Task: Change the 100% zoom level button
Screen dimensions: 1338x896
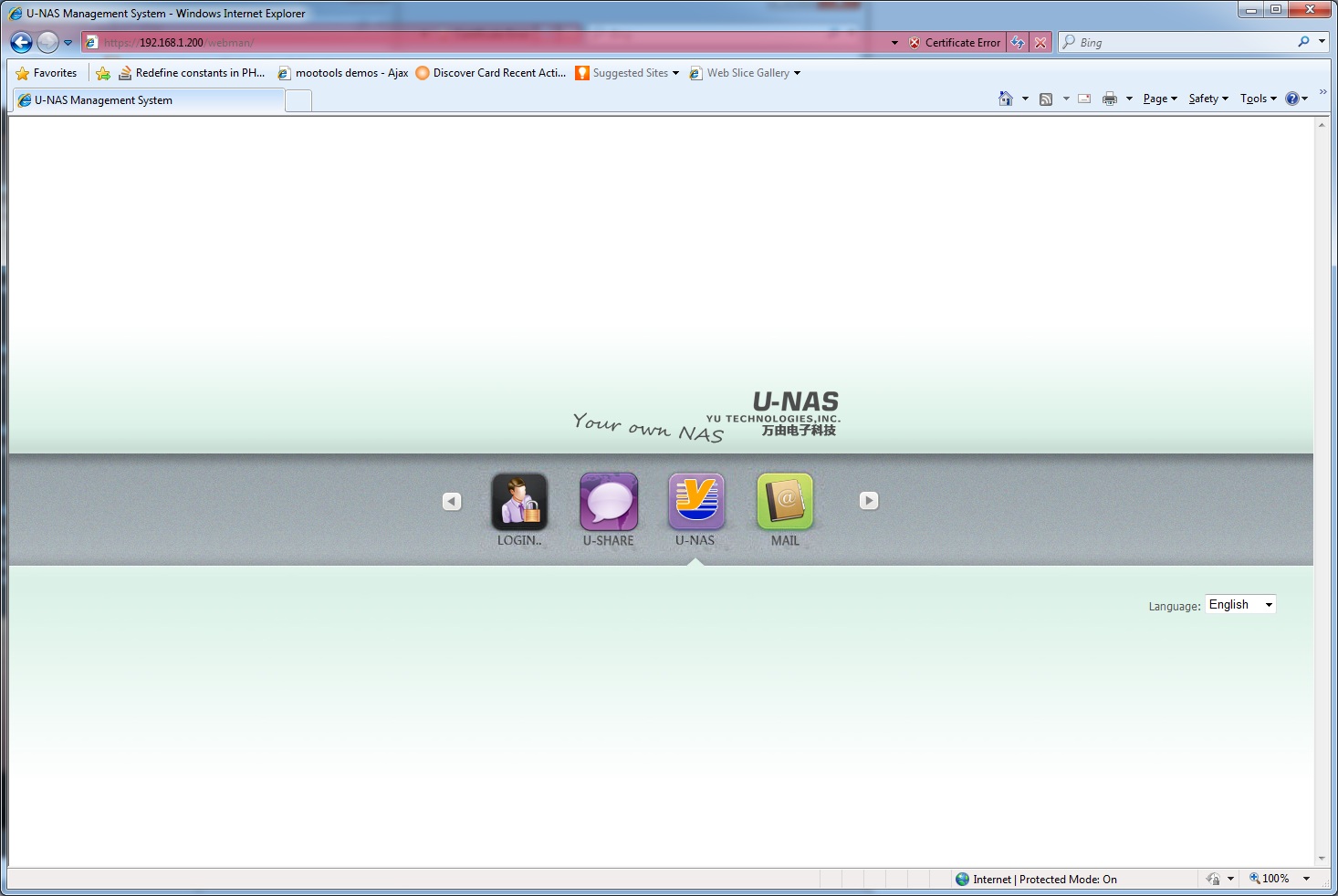Action: click(x=1270, y=879)
